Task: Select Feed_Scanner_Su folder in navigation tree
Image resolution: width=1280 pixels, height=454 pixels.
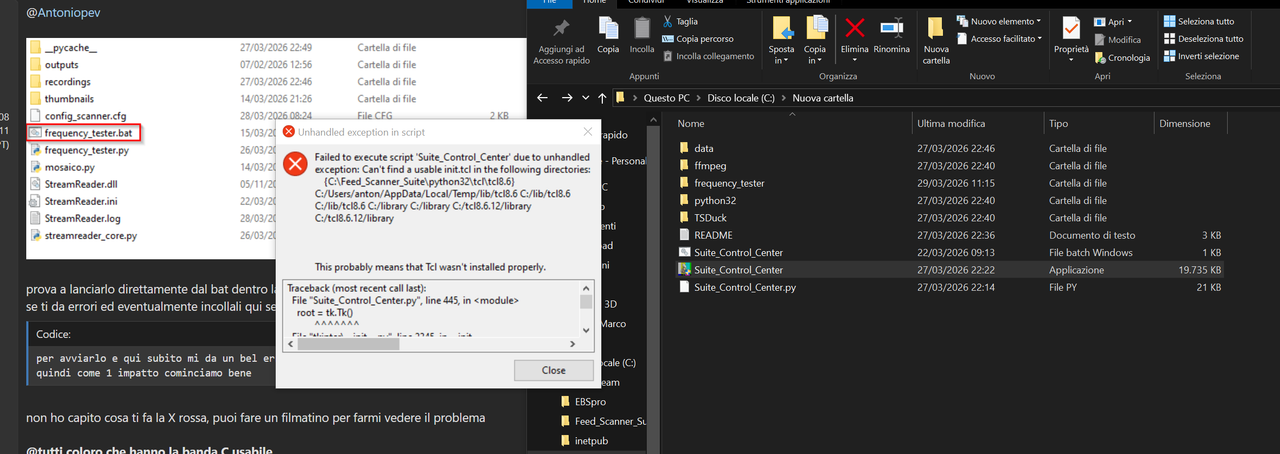Action: point(609,421)
